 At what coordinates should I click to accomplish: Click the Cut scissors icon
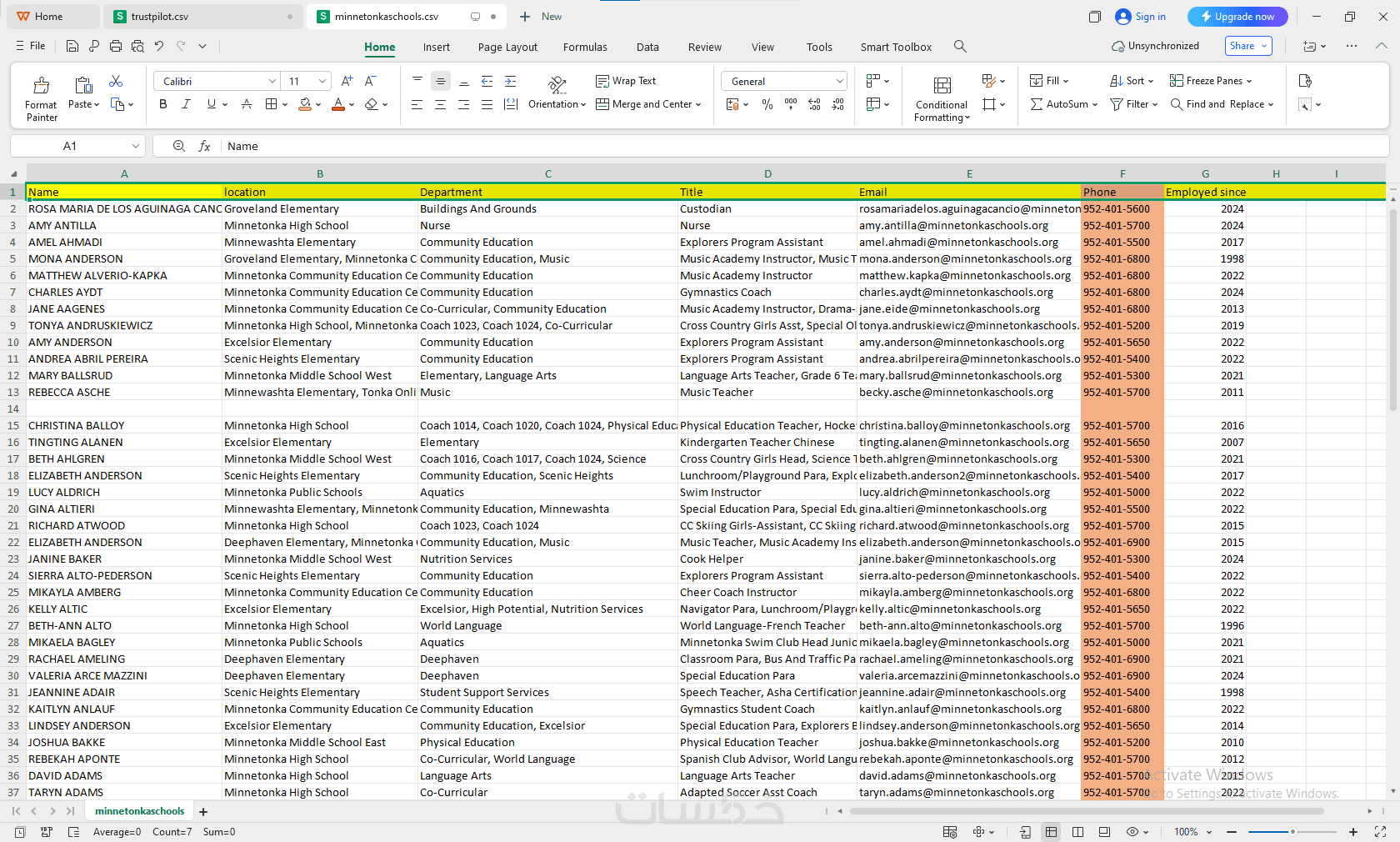[x=116, y=81]
